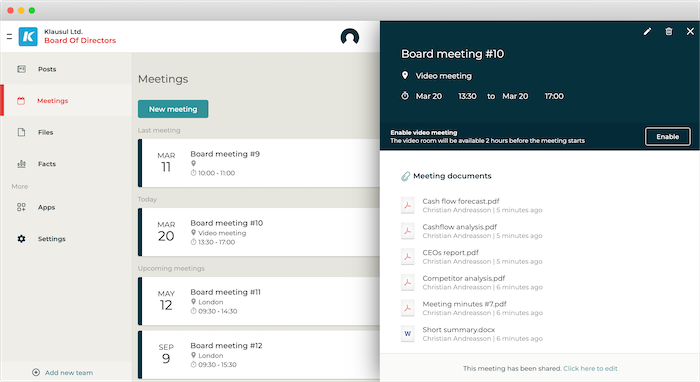
Task: Open Short summary.docx Word file icon
Action: pos(408,333)
